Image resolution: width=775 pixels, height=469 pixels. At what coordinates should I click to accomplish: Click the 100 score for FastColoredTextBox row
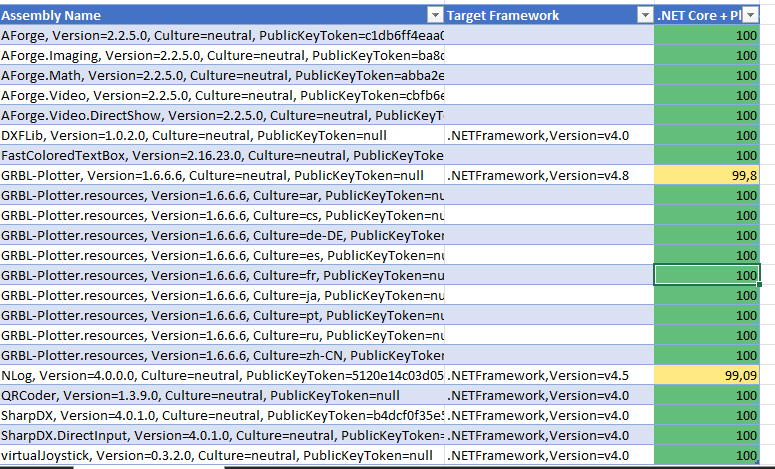pyautogui.click(x=707, y=156)
